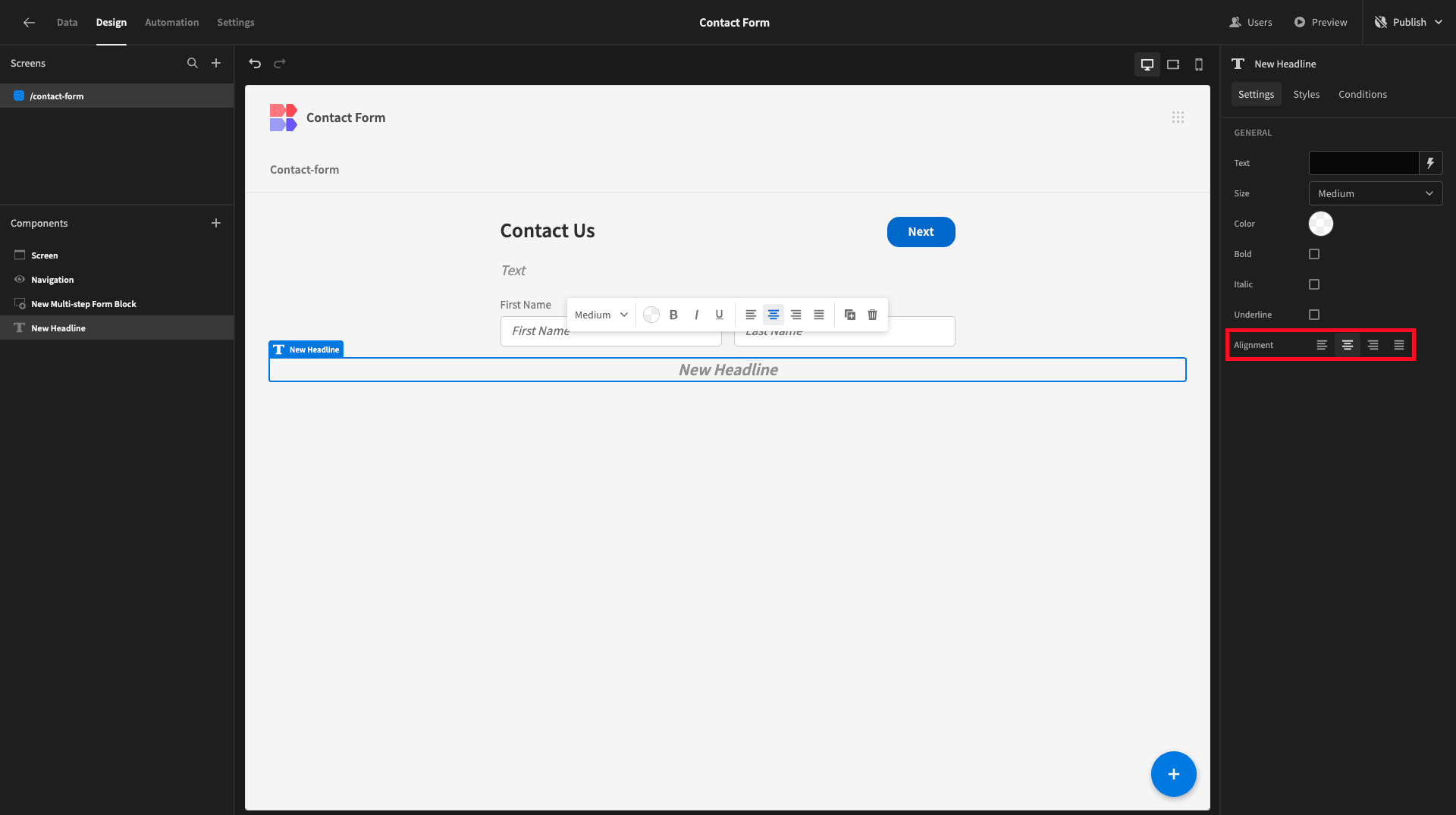Enable the Underline checkbox

coord(1314,315)
